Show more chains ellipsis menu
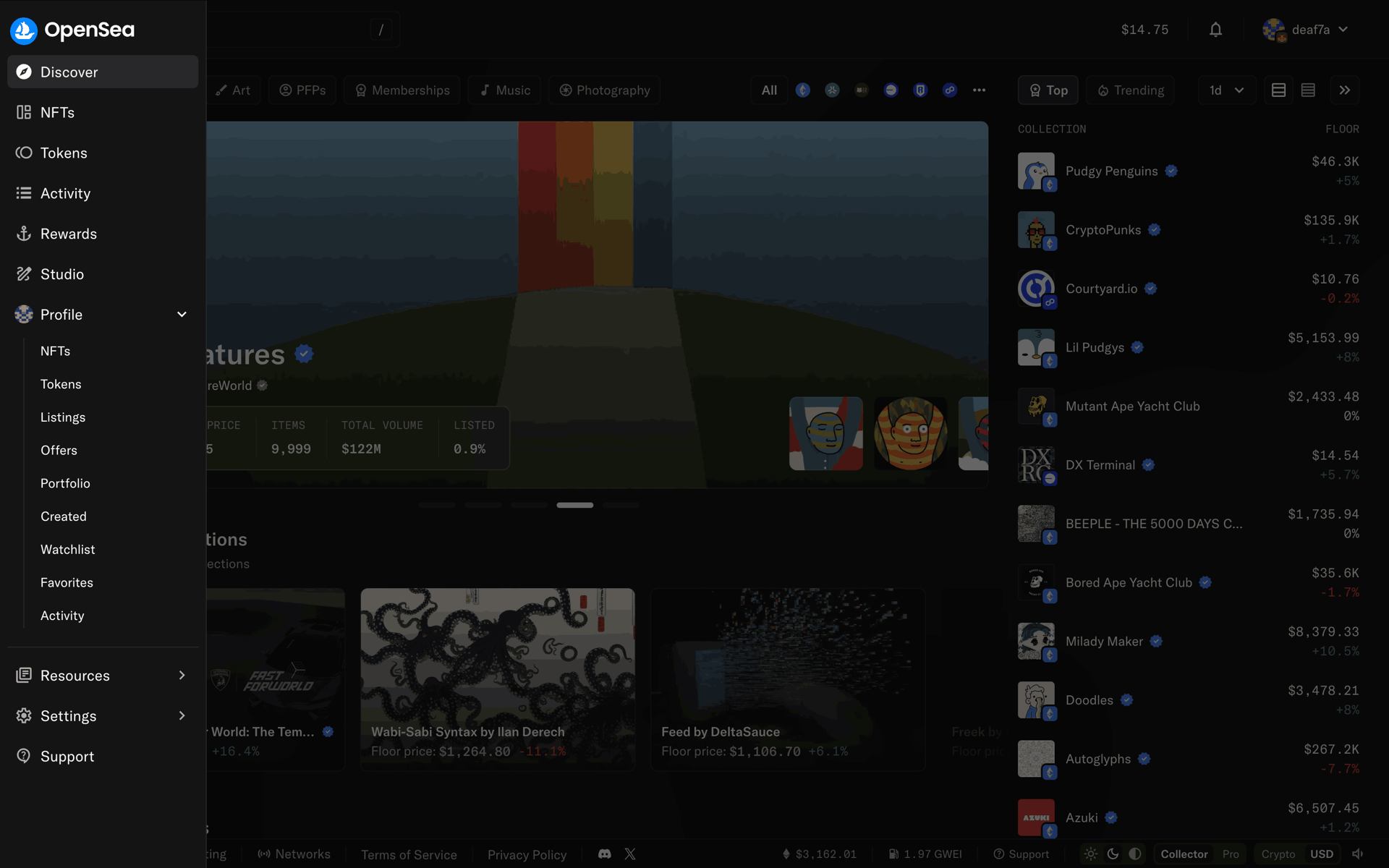Image resolution: width=1389 pixels, height=868 pixels. click(979, 90)
